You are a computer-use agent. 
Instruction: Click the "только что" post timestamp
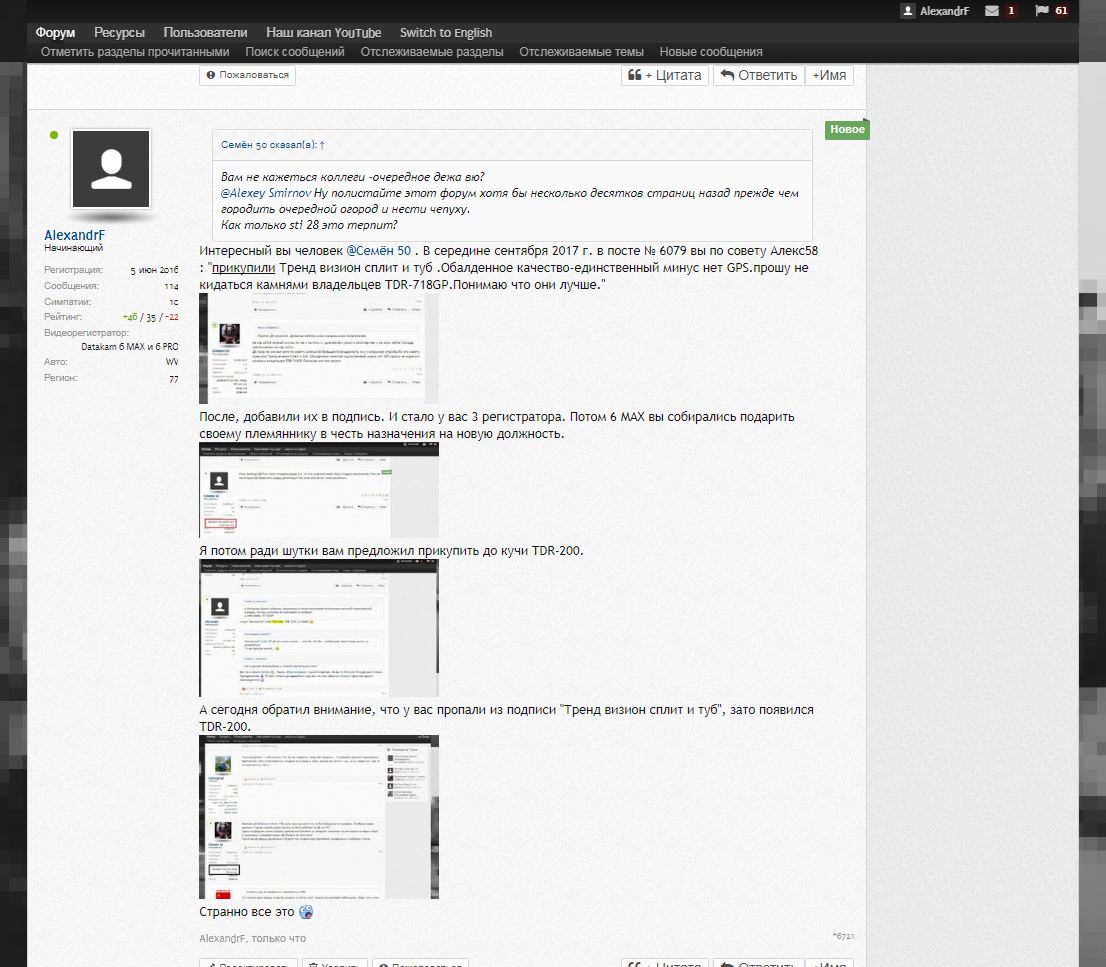click(279, 939)
